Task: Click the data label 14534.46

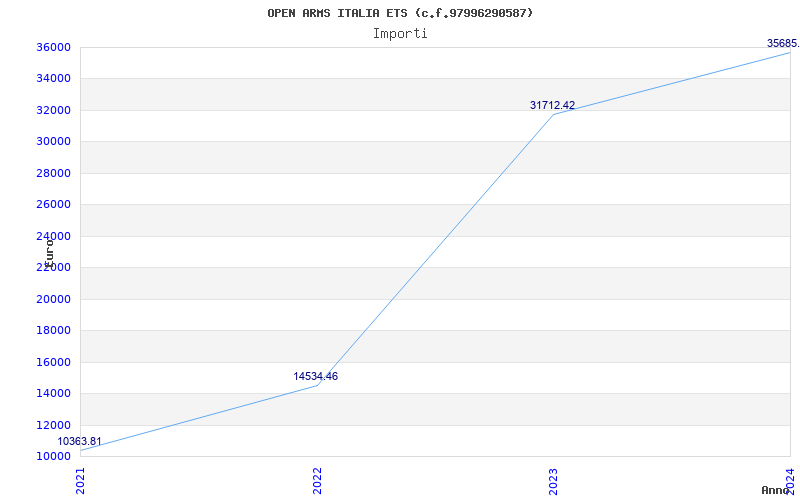Action: pyautogui.click(x=315, y=377)
